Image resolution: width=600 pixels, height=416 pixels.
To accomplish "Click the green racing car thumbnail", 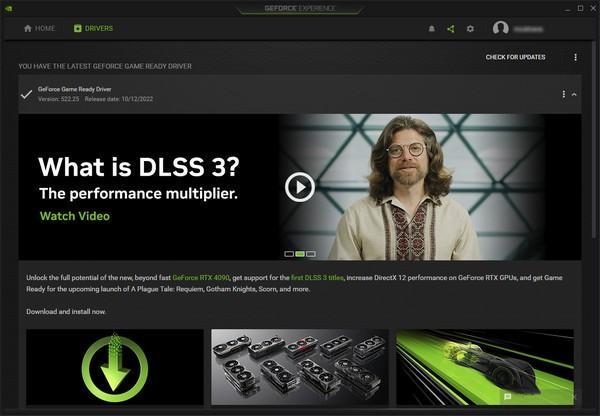I will pyautogui.click(x=485, y=367).
